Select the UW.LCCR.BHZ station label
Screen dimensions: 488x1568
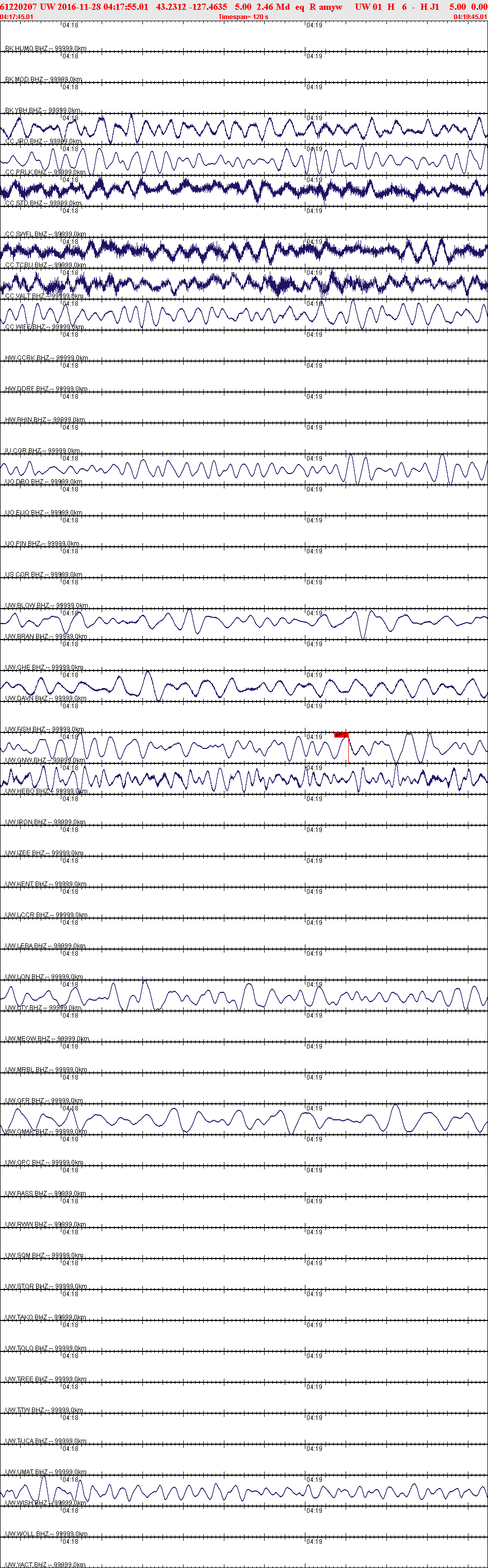click(46, 916)
